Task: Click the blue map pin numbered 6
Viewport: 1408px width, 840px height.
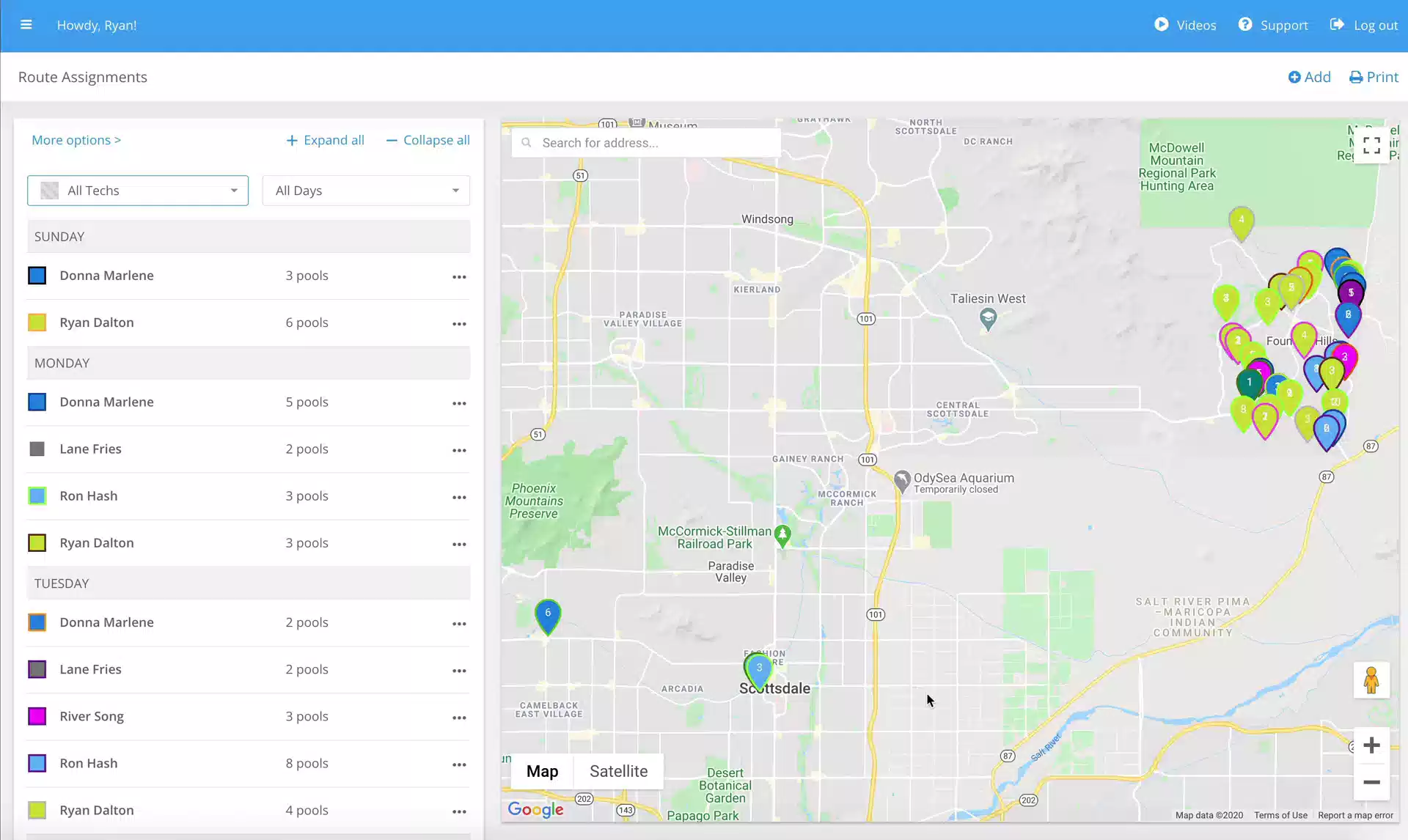Action: [x=548, y=616]
